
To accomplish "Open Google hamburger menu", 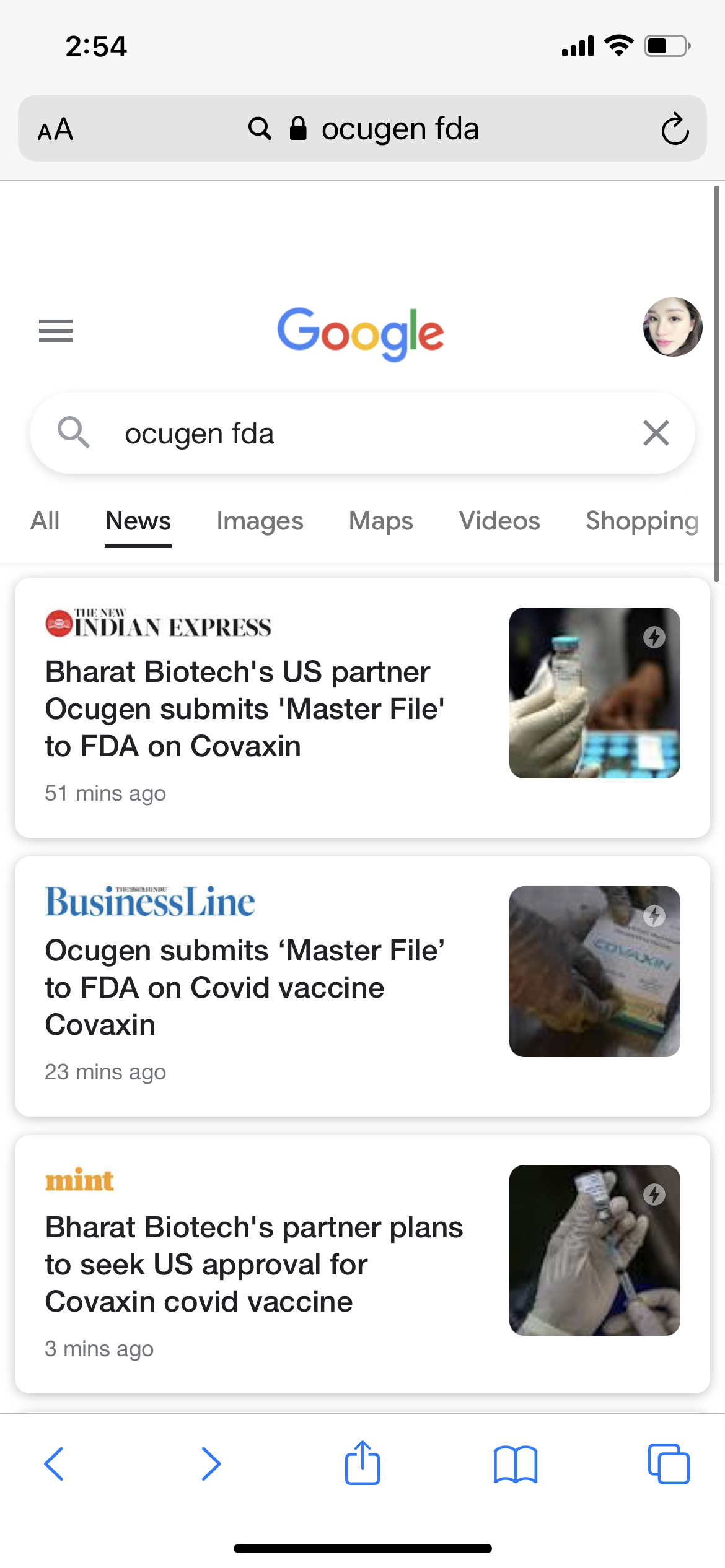I will click(x=56, y=330).
